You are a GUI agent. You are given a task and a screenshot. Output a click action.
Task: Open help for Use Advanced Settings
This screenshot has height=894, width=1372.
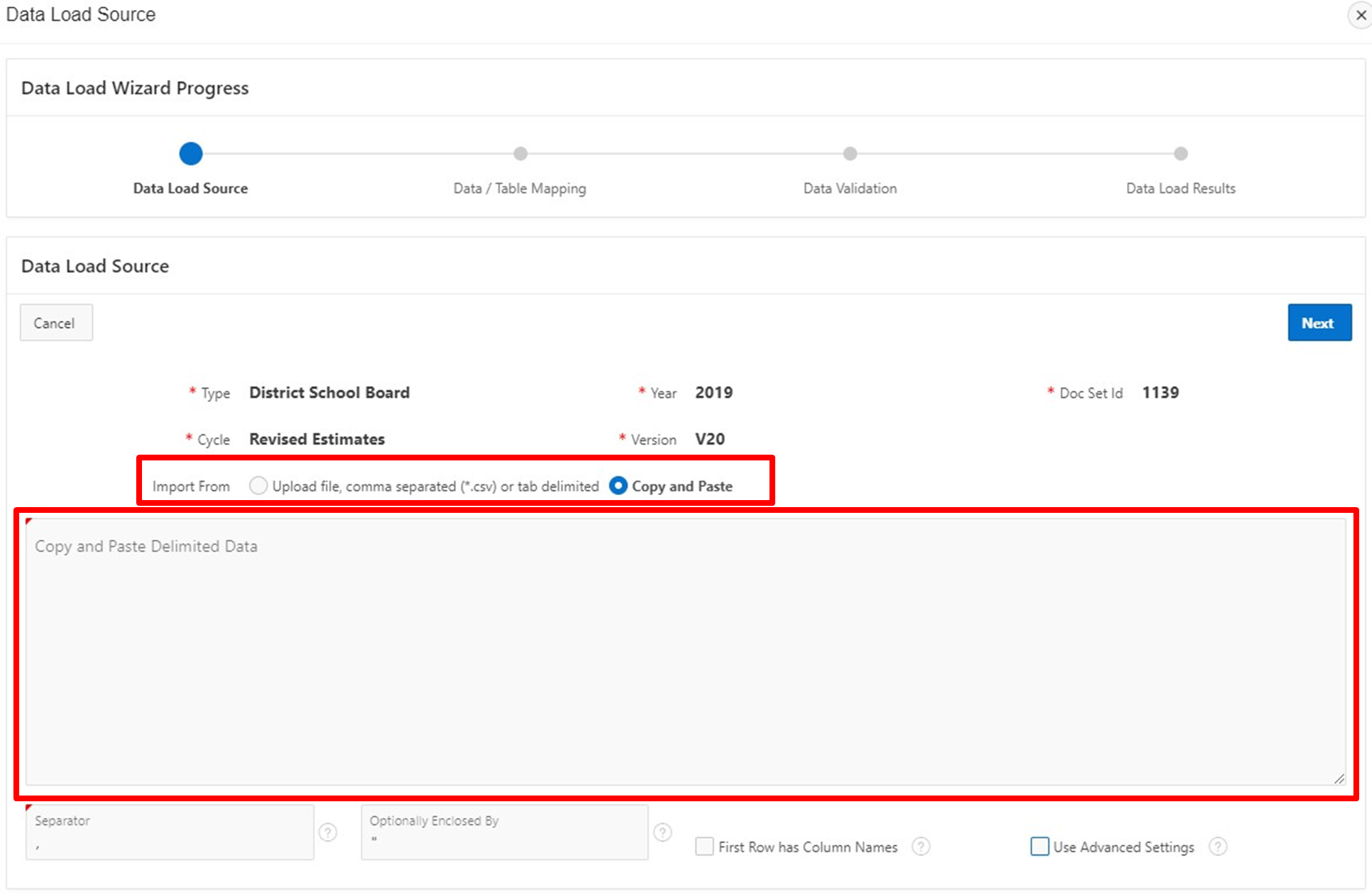pos(1218,847)
